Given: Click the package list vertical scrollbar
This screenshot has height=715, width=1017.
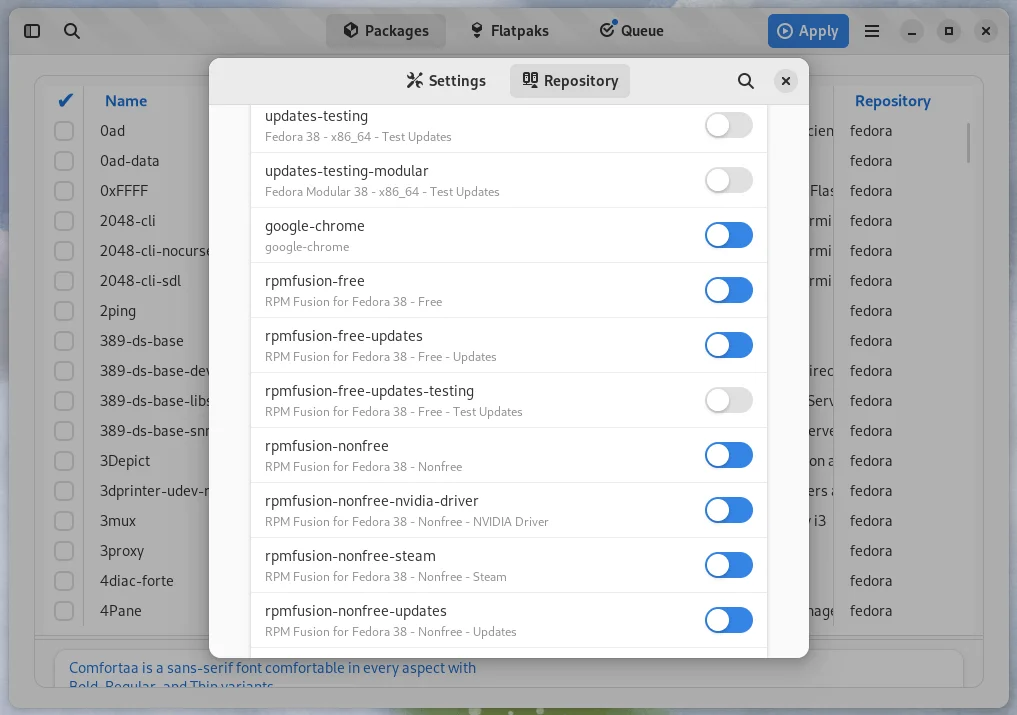Looking at the screenshot, I should (x=968, y=143).
